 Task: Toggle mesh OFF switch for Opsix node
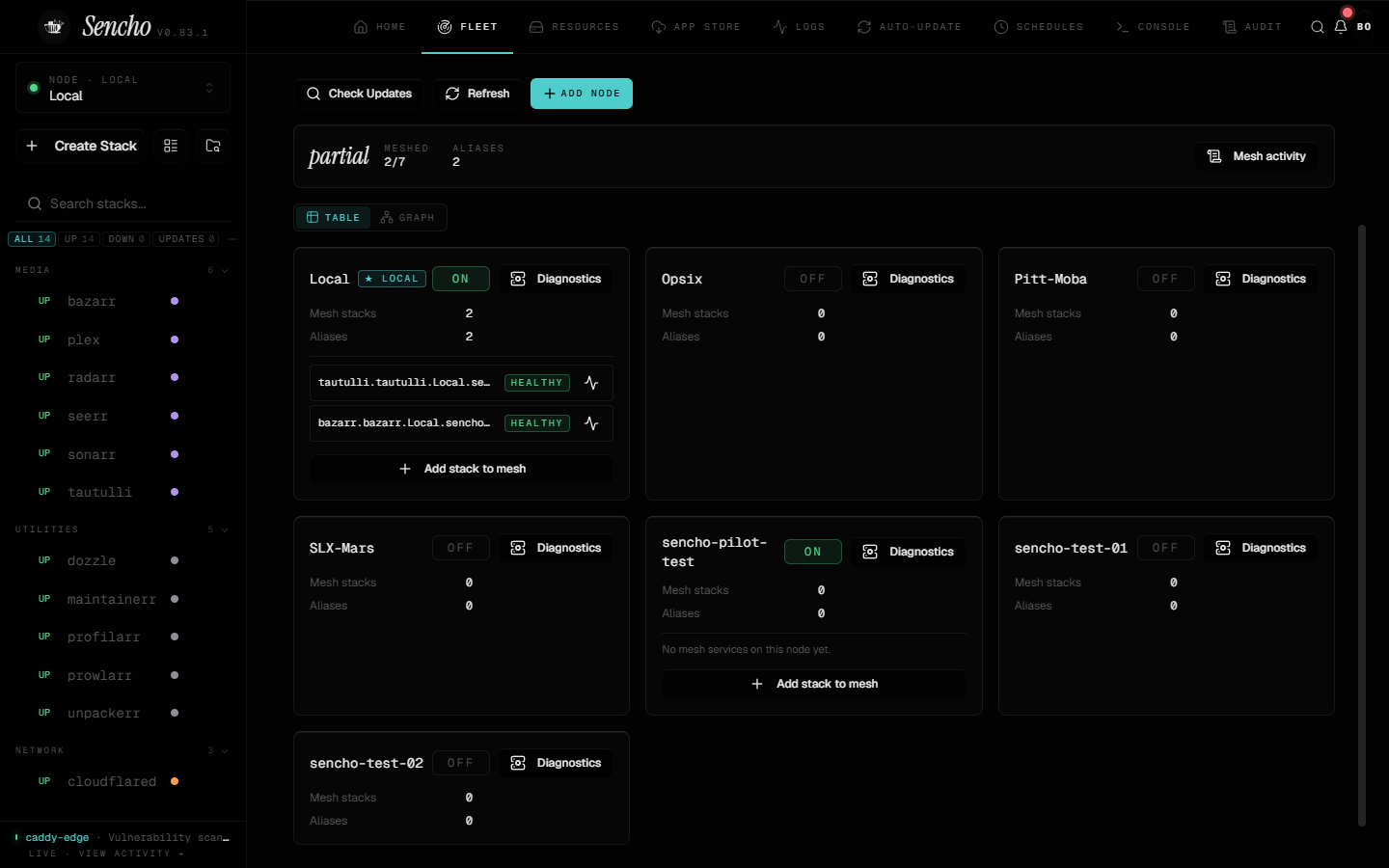point(813,279)
